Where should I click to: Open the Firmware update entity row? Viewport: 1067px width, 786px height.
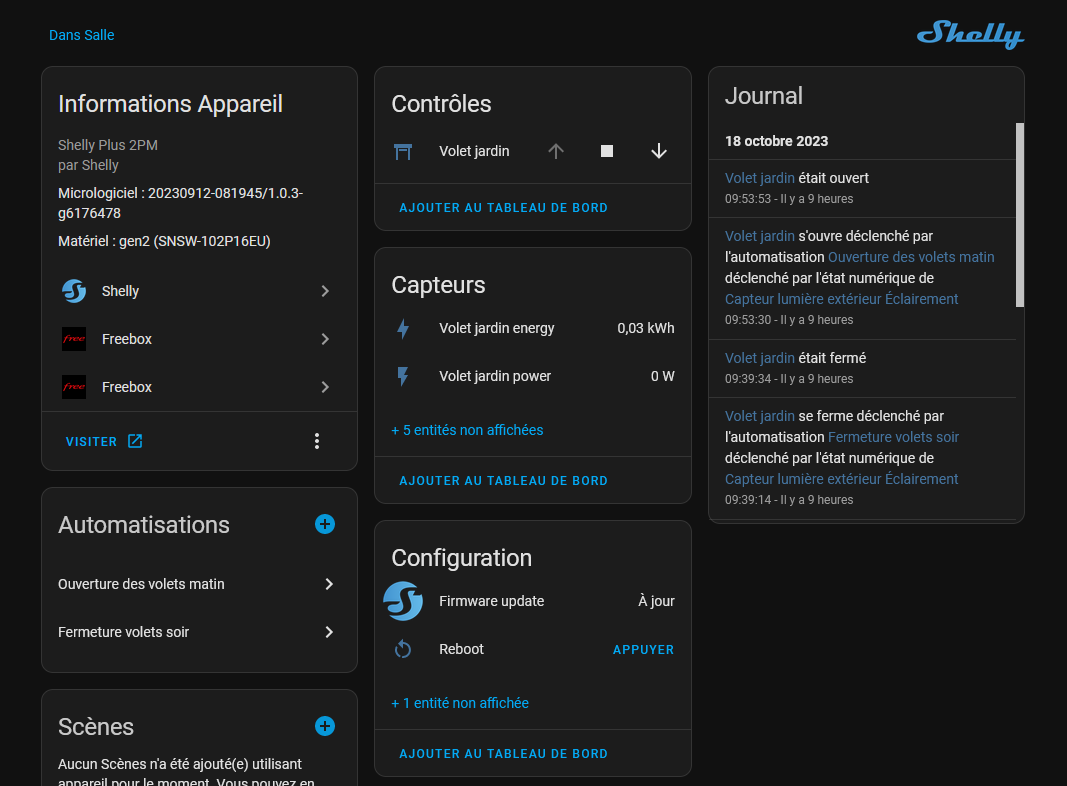click(x=533, y=601)
